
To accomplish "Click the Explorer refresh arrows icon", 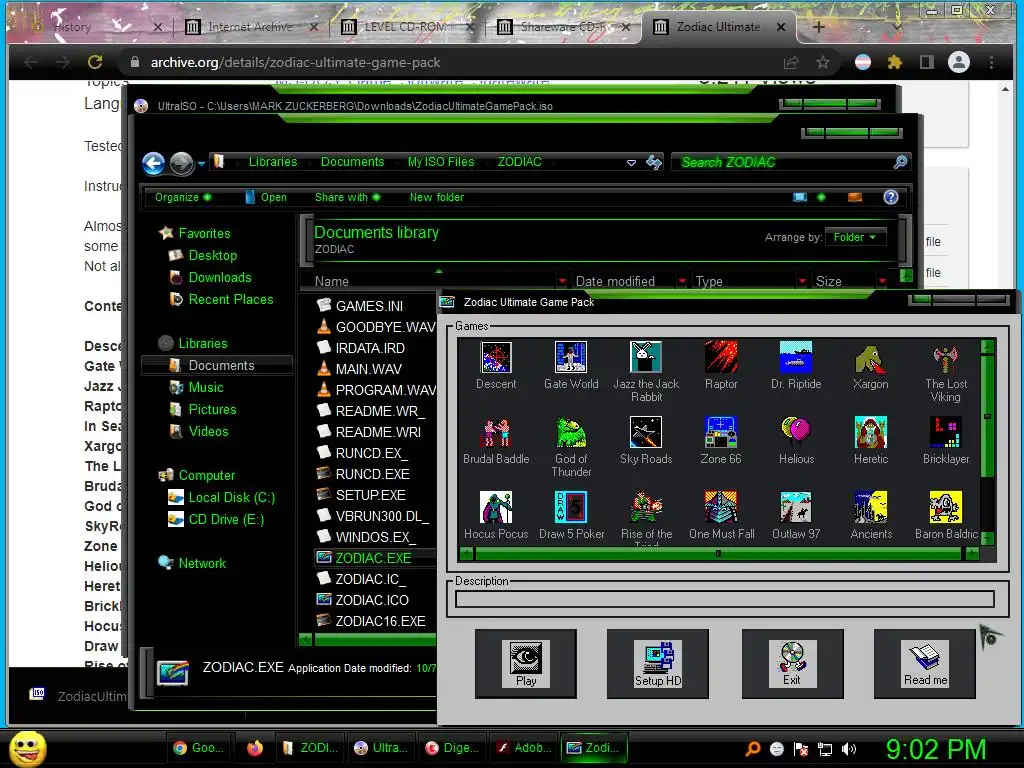I will coord(654,162).
